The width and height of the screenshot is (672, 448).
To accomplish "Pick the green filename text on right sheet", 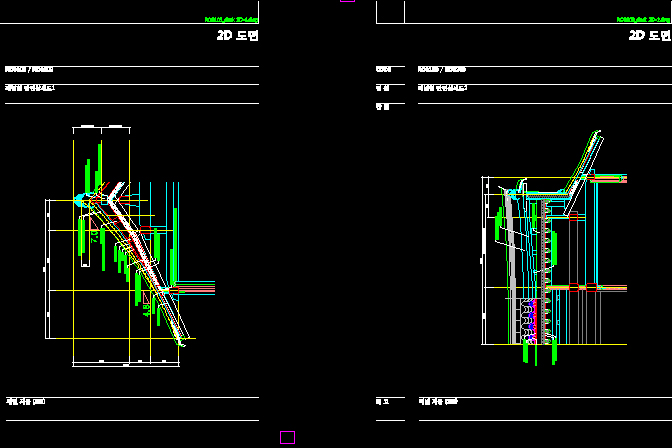I will pyautogui.click(x=643, y=20).
